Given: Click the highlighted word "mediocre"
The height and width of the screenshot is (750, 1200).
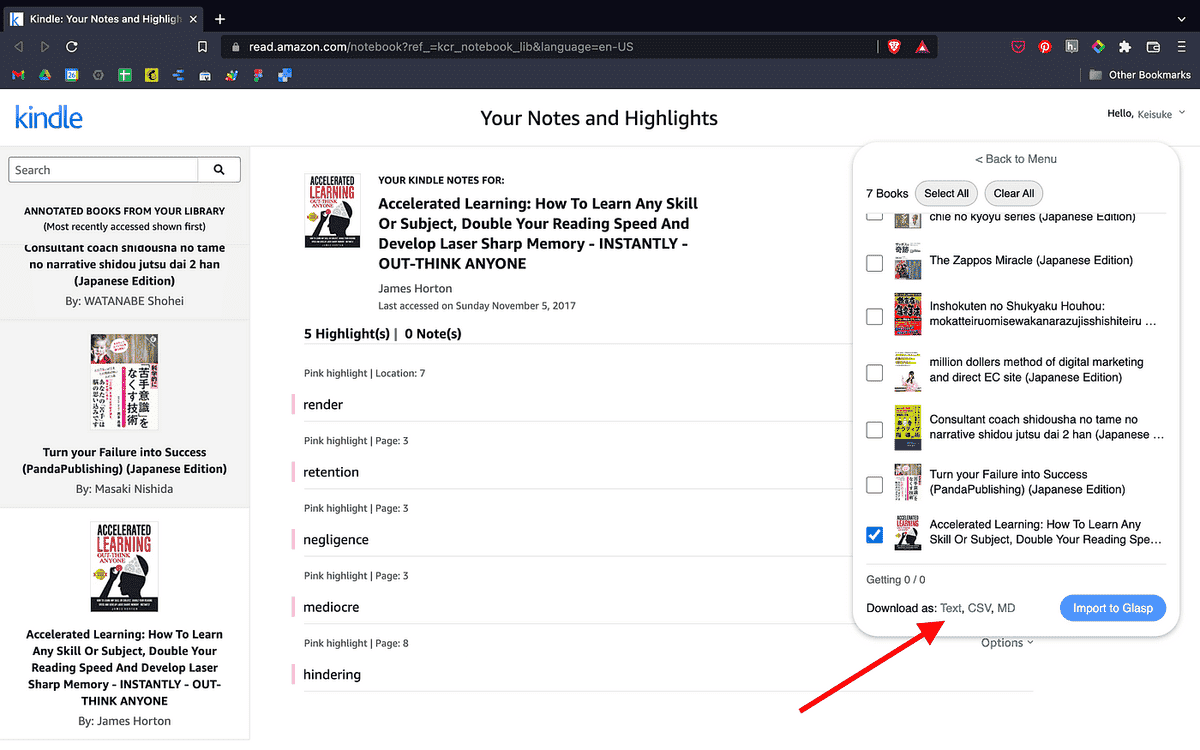Looking at the screenshot, I should tap(331, 607).
